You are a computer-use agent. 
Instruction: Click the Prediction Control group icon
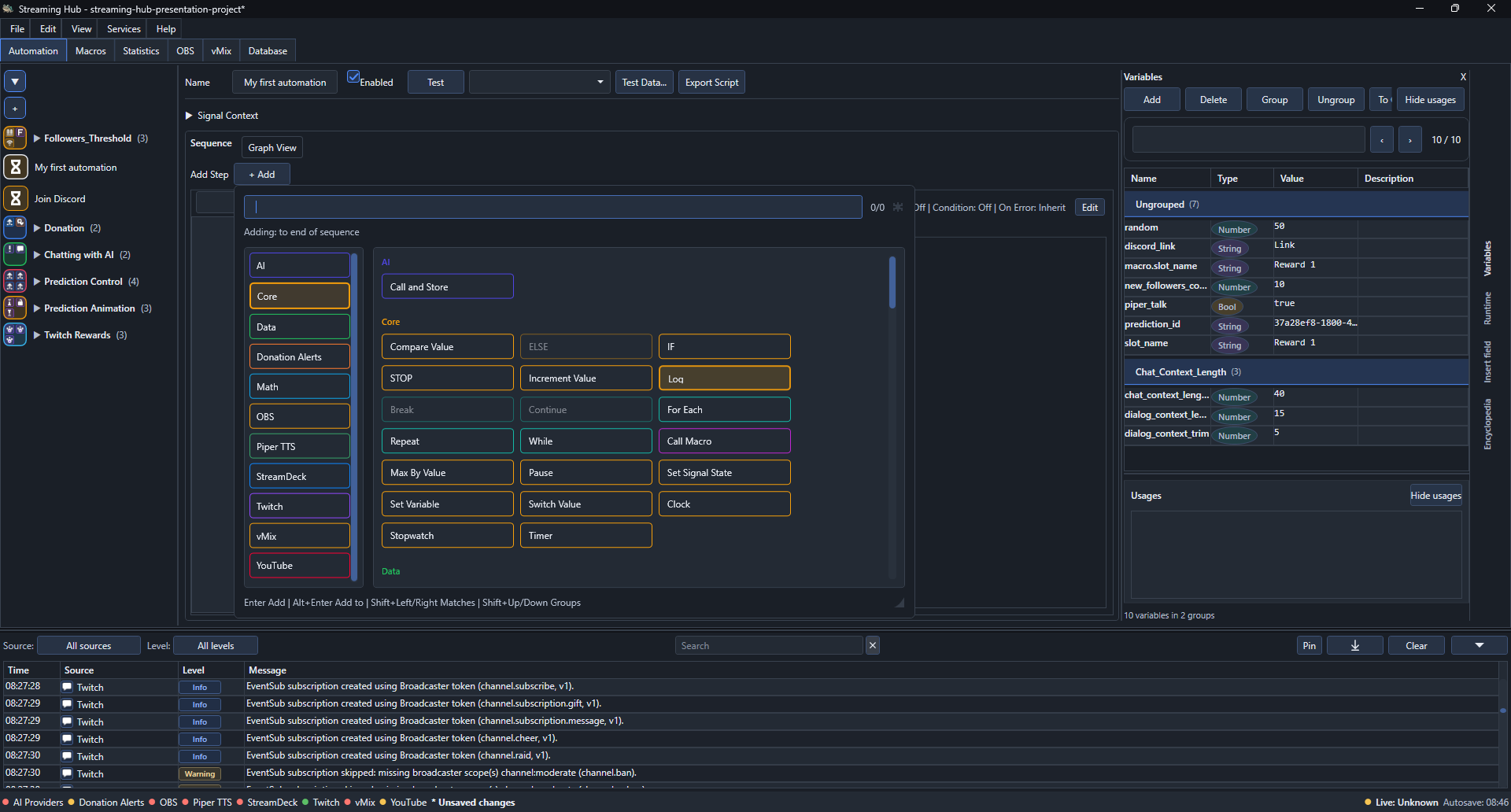(15, 281)
